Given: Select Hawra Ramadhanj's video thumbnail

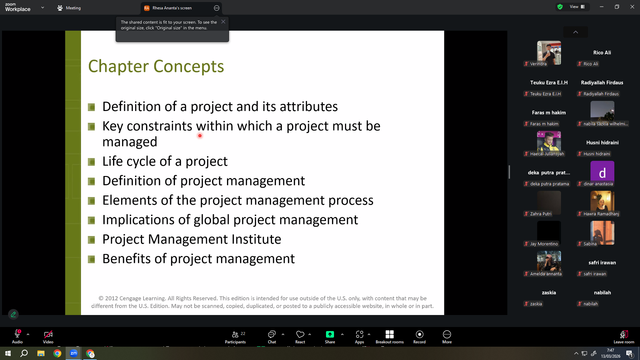Looking at the screenshot, I should (602, 203).
